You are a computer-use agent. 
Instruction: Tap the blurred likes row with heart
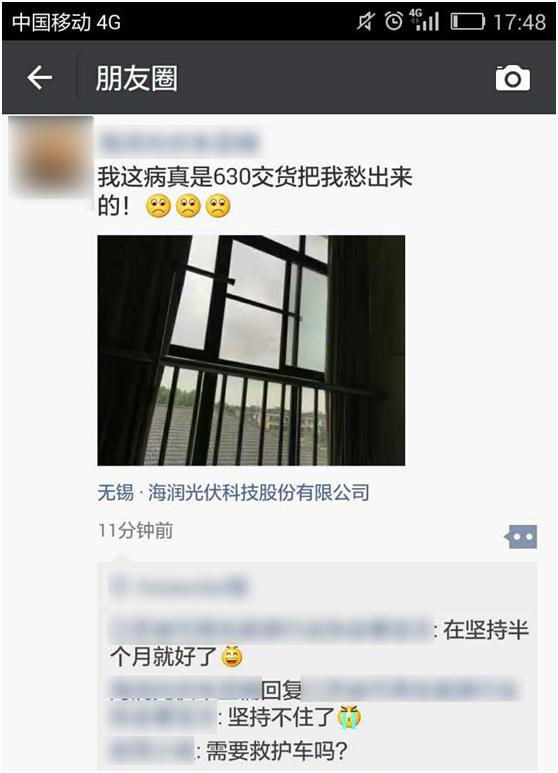pos(318,587)
